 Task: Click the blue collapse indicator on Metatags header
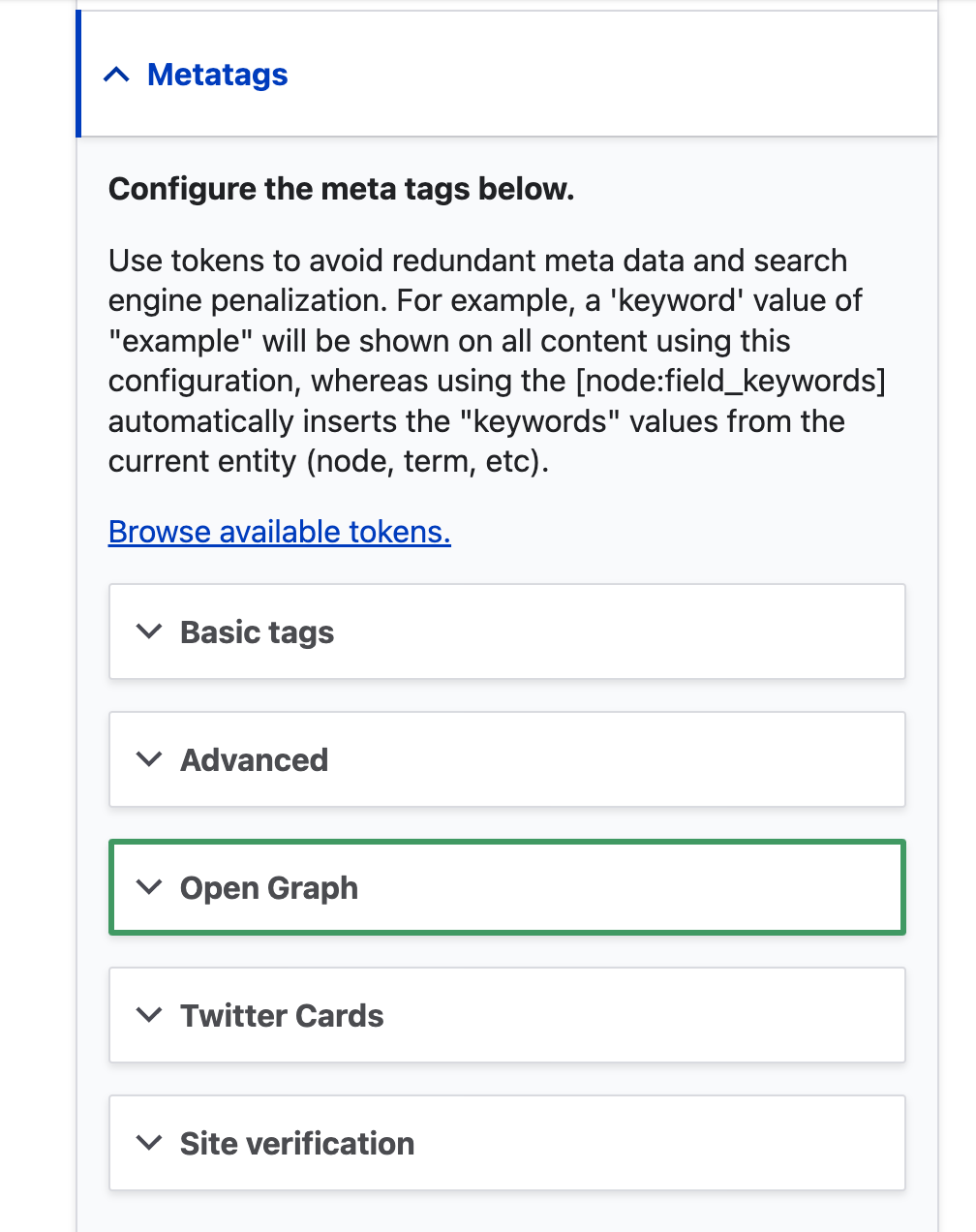pyautogui.click(x=117, y=74)
